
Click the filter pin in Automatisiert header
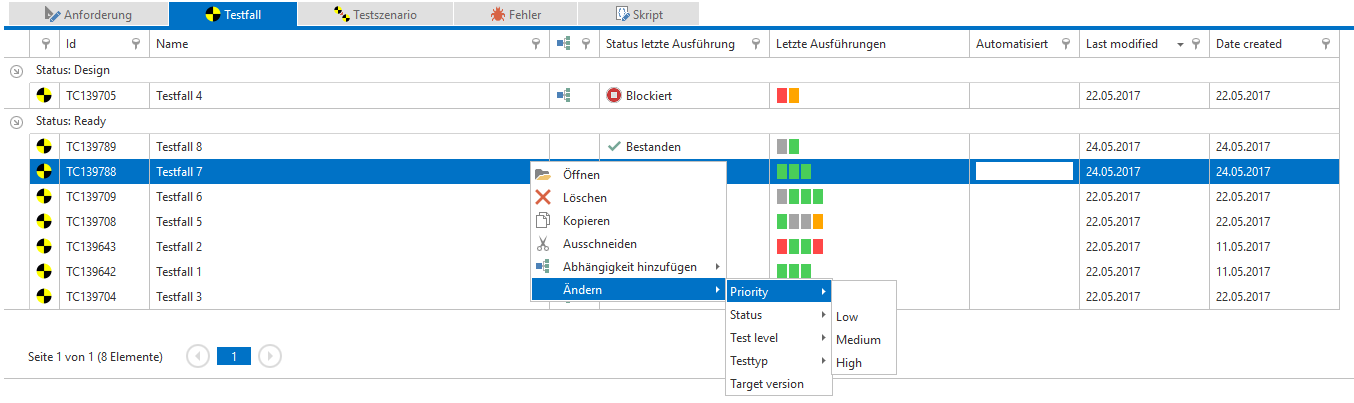(1066, 44)
